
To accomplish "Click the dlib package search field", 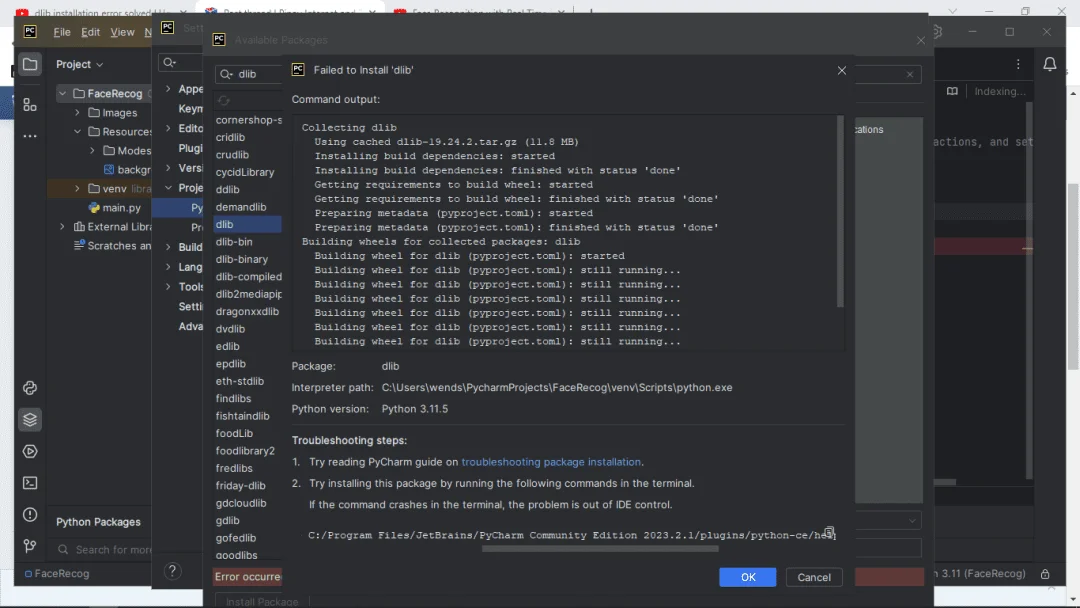I will click(x=249, y=74).
